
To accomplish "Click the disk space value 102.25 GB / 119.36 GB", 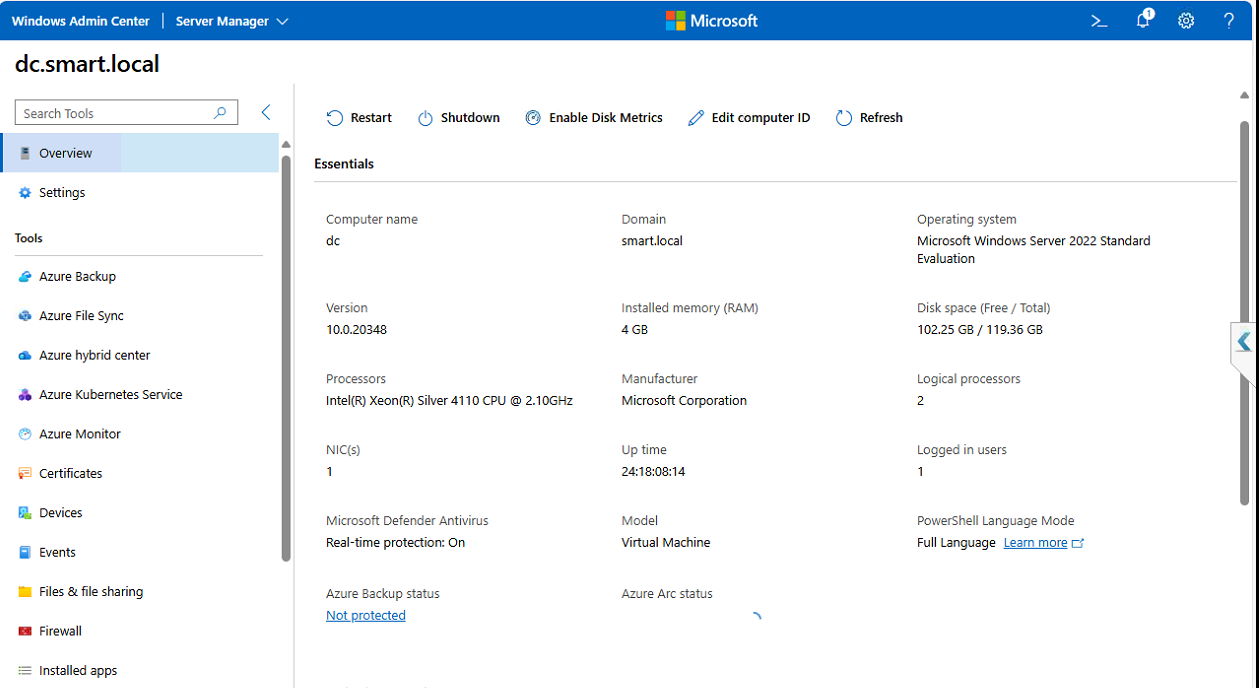I will click(x=980, y=330).
